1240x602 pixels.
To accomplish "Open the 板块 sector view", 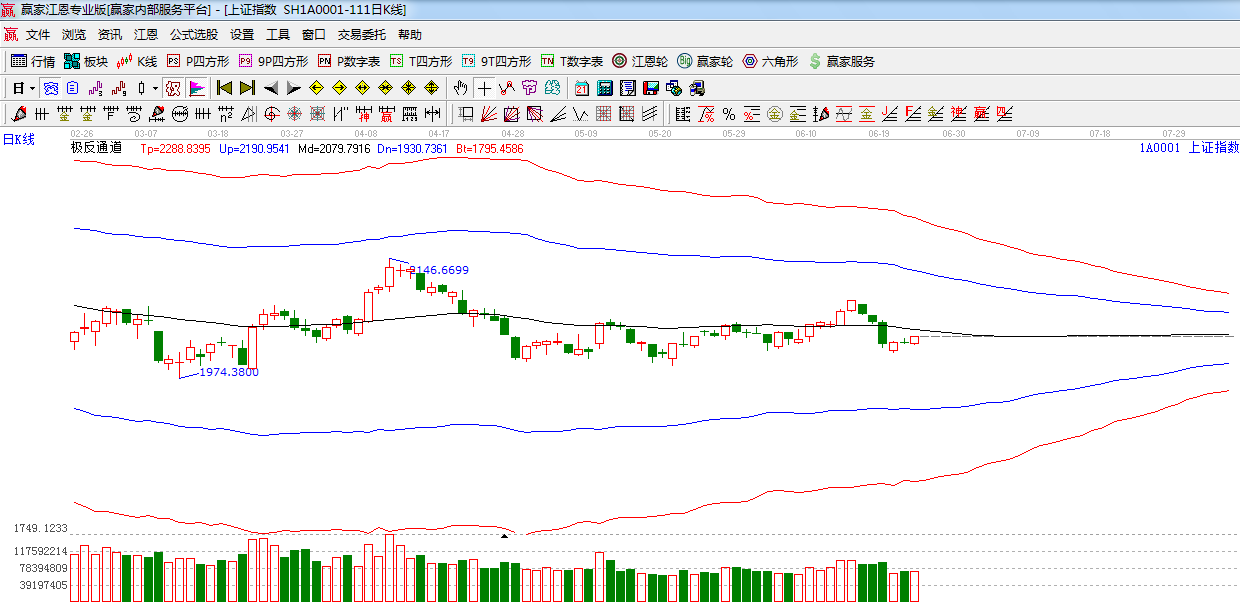I will pos(86,61).
